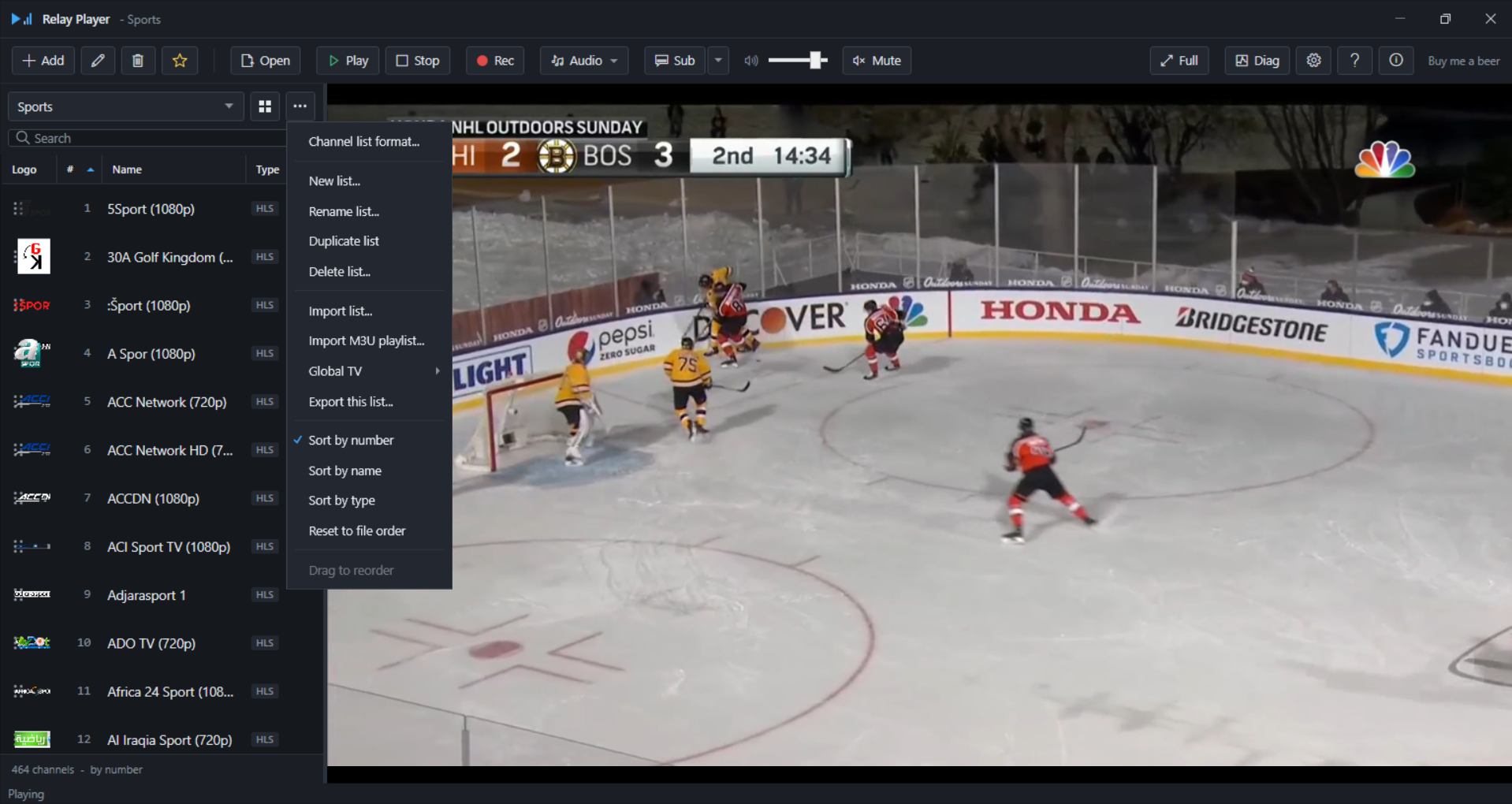Click the Diag diagnostics button
Screen dimensions: 1512x804
click(x=1257, y=61)
